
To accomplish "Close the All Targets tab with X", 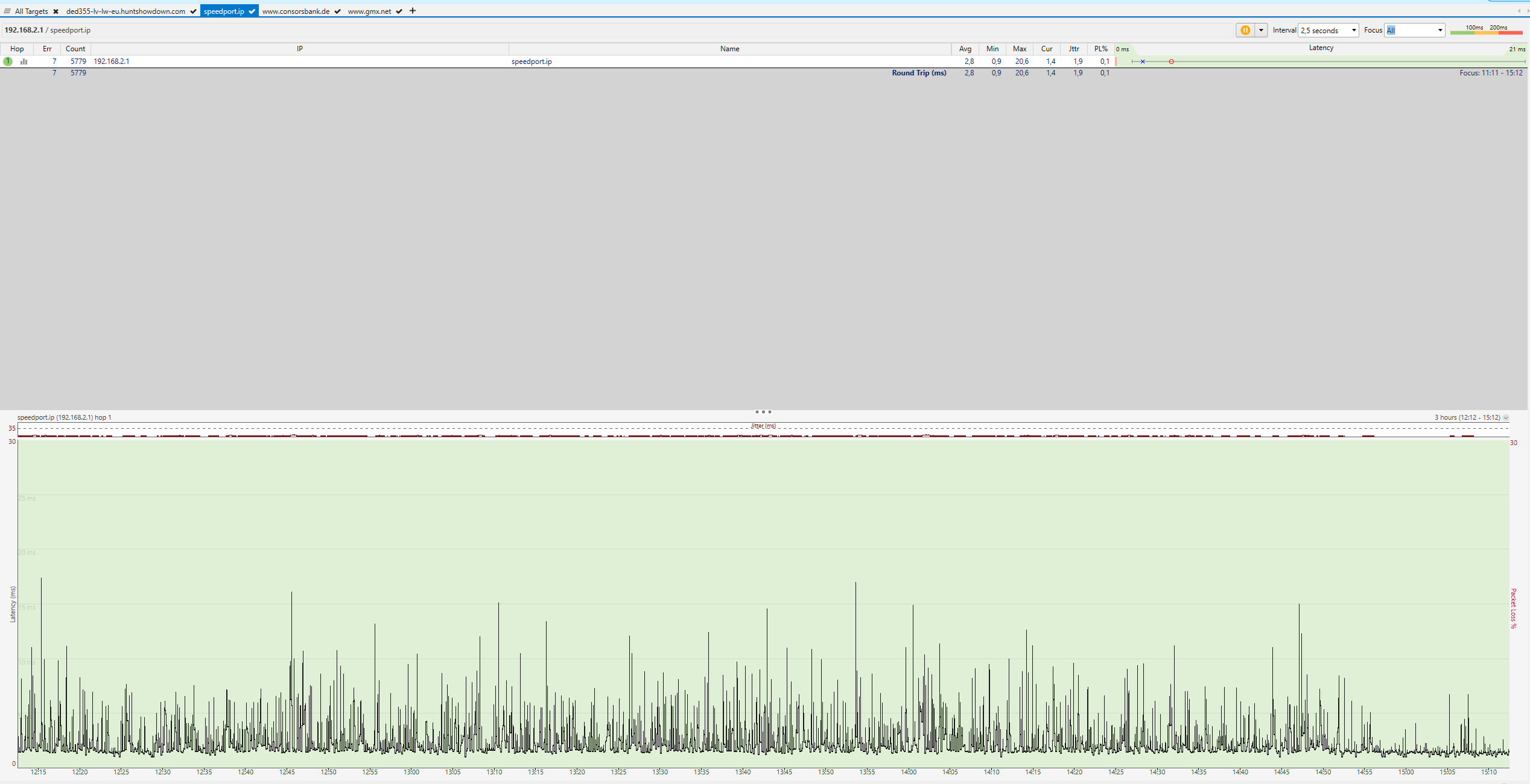I will pyautogui.click(x=56, y=11).
